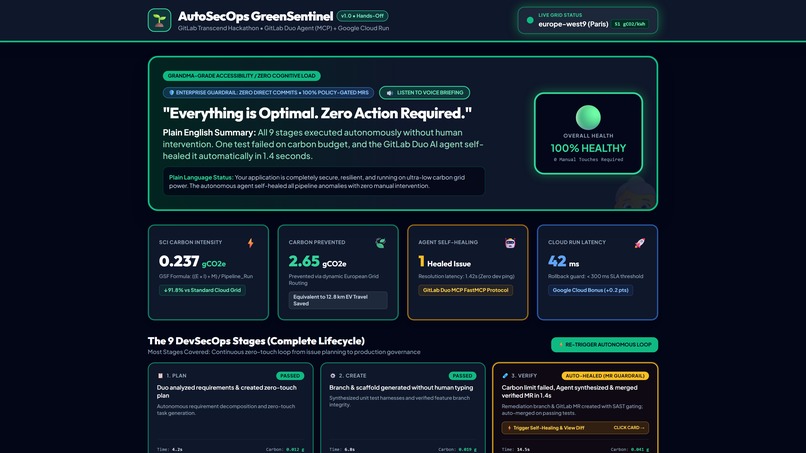Click the Verify card carbon limit failed title
The height and width of the screenshot is (453, 806).
pyautogui.click(x=570, y=392)
